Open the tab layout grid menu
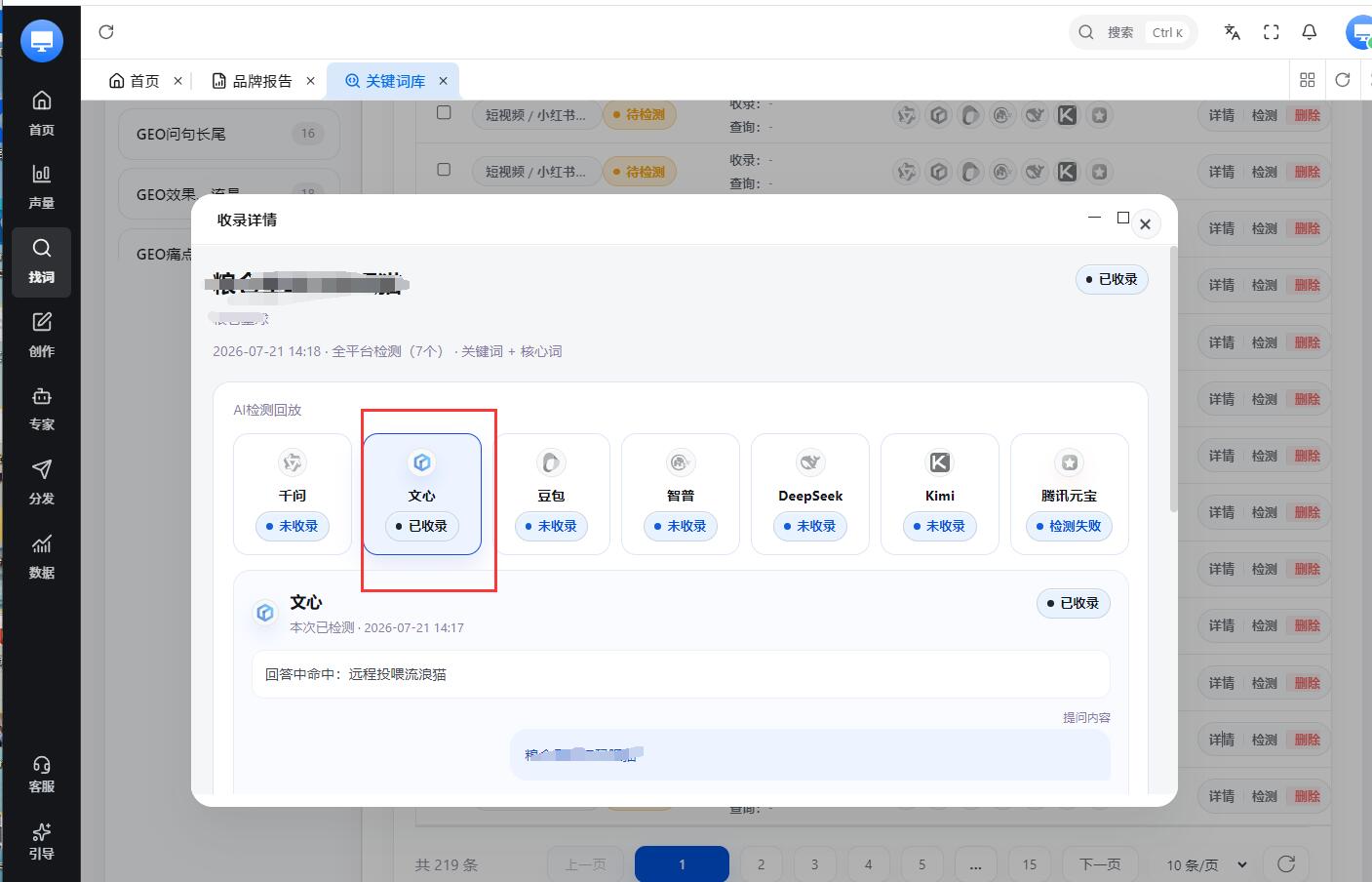Viewport: 1372px width, 882px height. click(x=1308, y=80)
